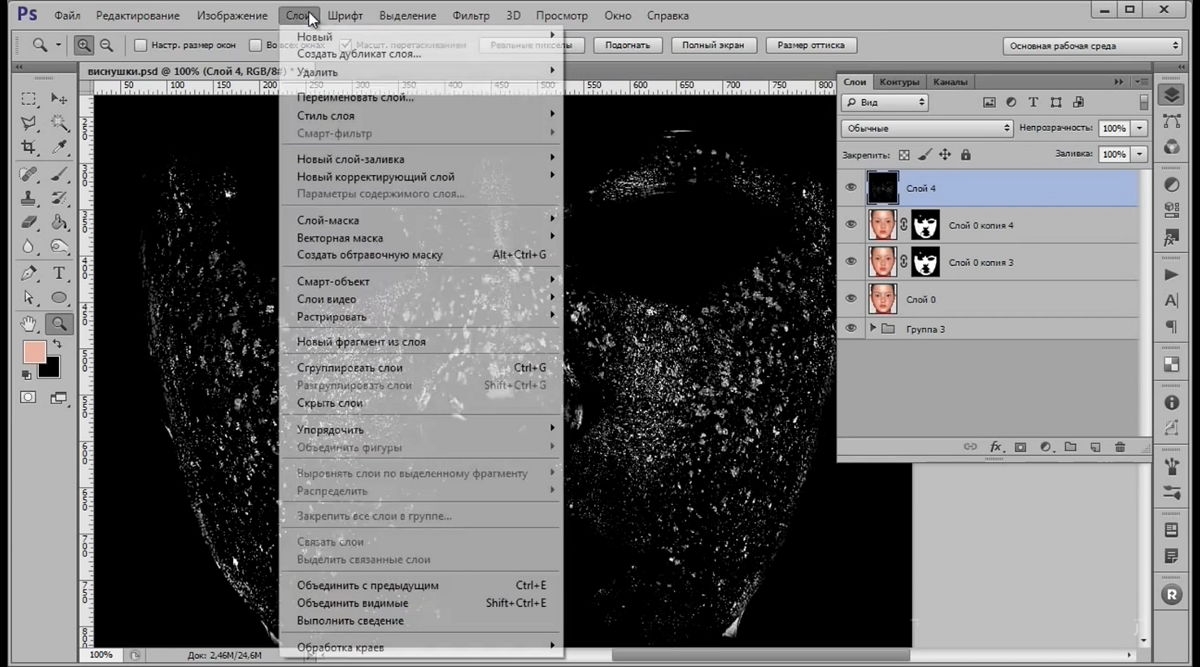Switch to the Каналы tab
This screenshot has width=1200, height=667.
949,82
